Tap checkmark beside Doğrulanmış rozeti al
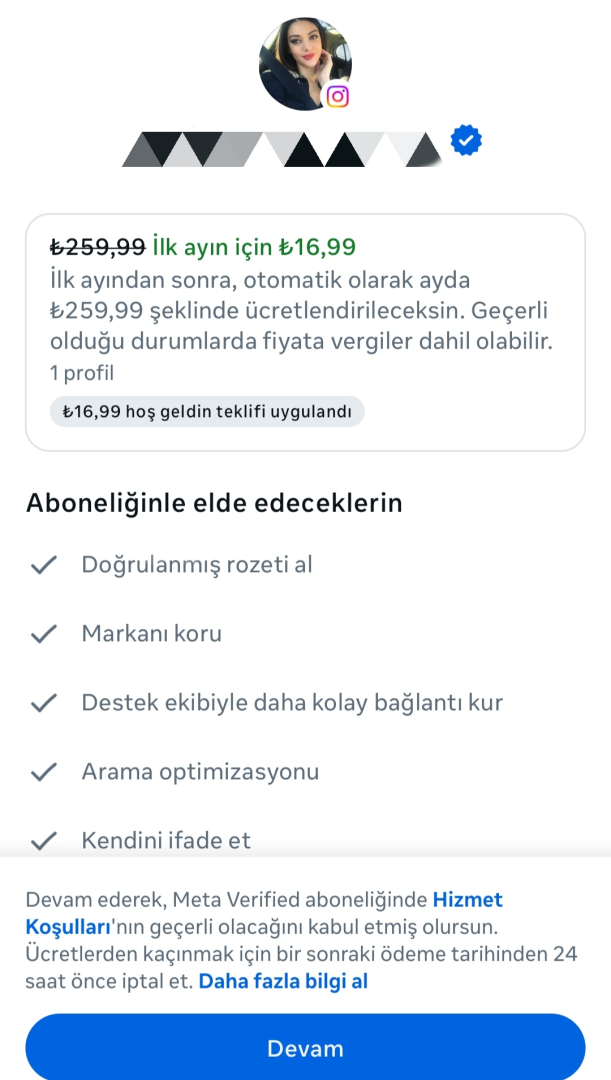Viewport: 611px width, 1080px height. coord(43,565)
